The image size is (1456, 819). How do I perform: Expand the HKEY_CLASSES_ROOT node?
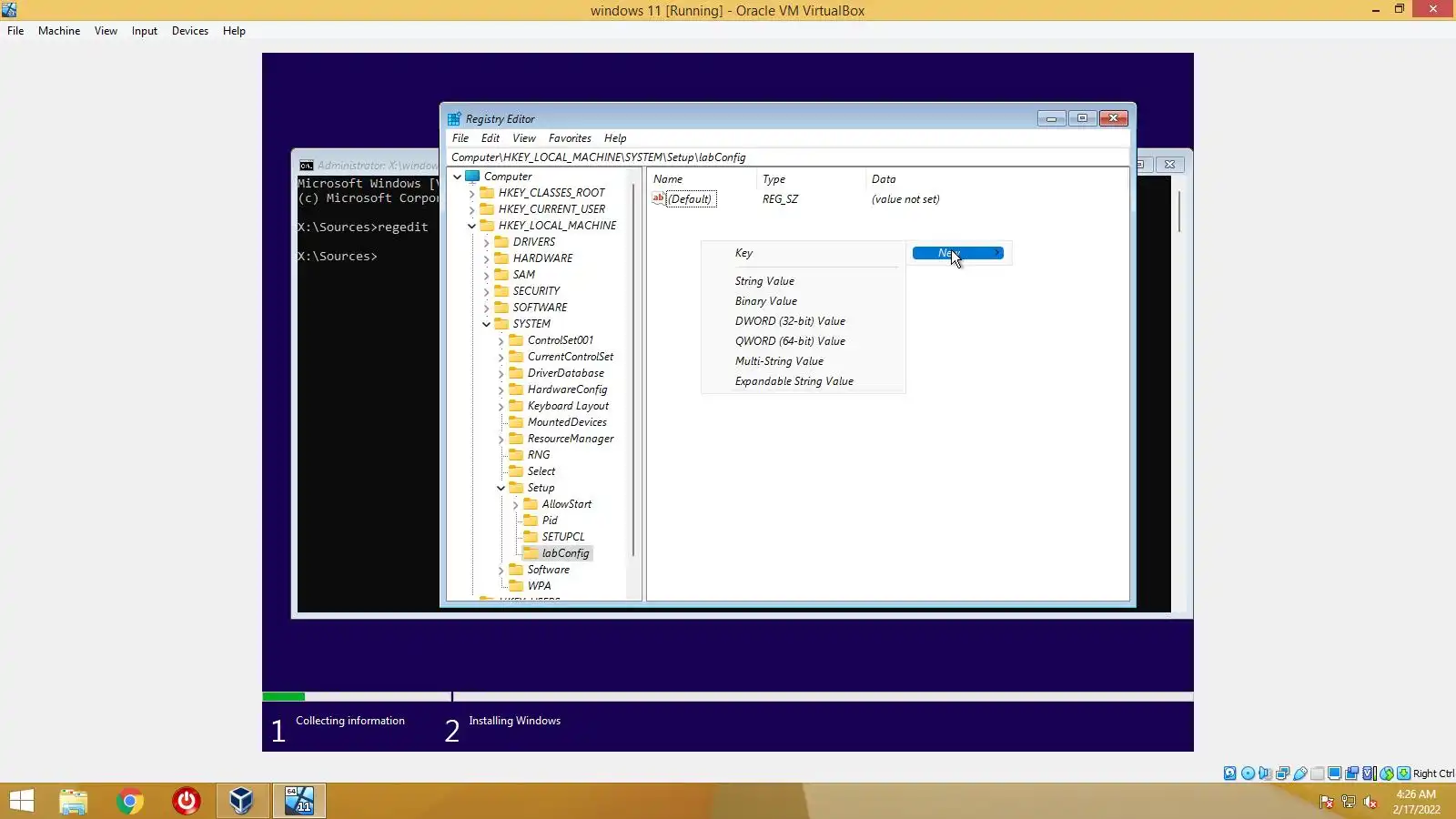[471, 193]
